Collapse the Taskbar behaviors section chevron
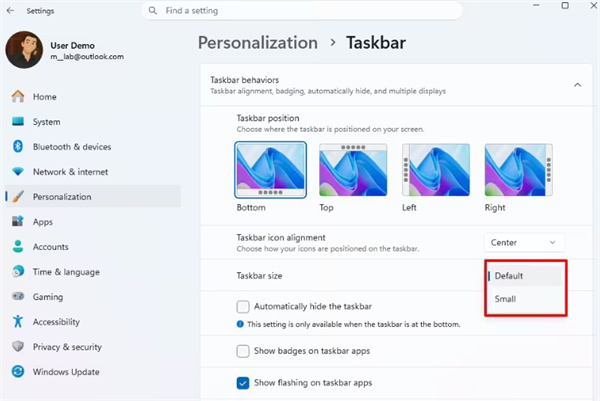600x401 pixels. point(577,85)
